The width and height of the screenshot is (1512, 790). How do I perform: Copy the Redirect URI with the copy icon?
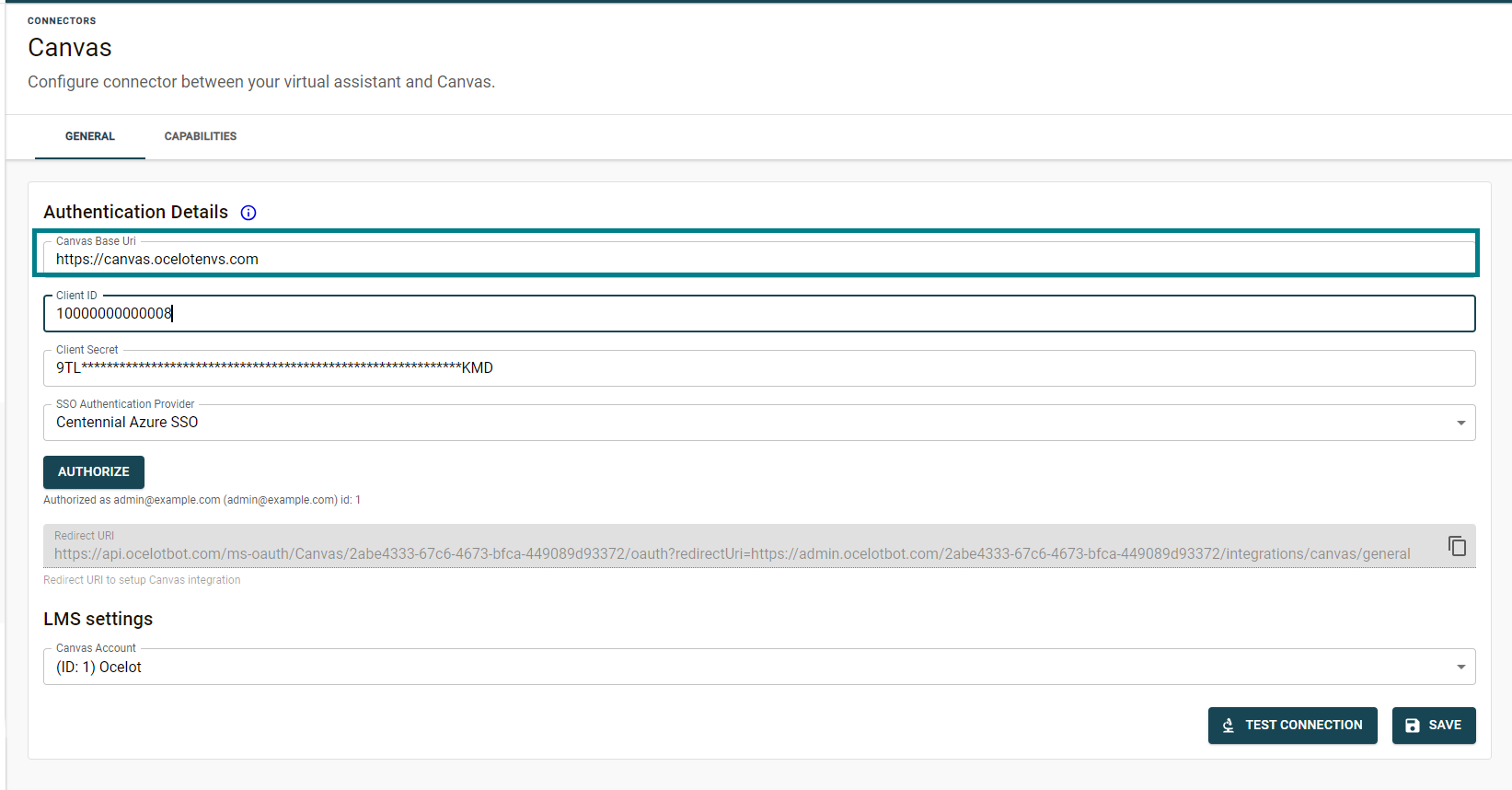pos(1457,546)
